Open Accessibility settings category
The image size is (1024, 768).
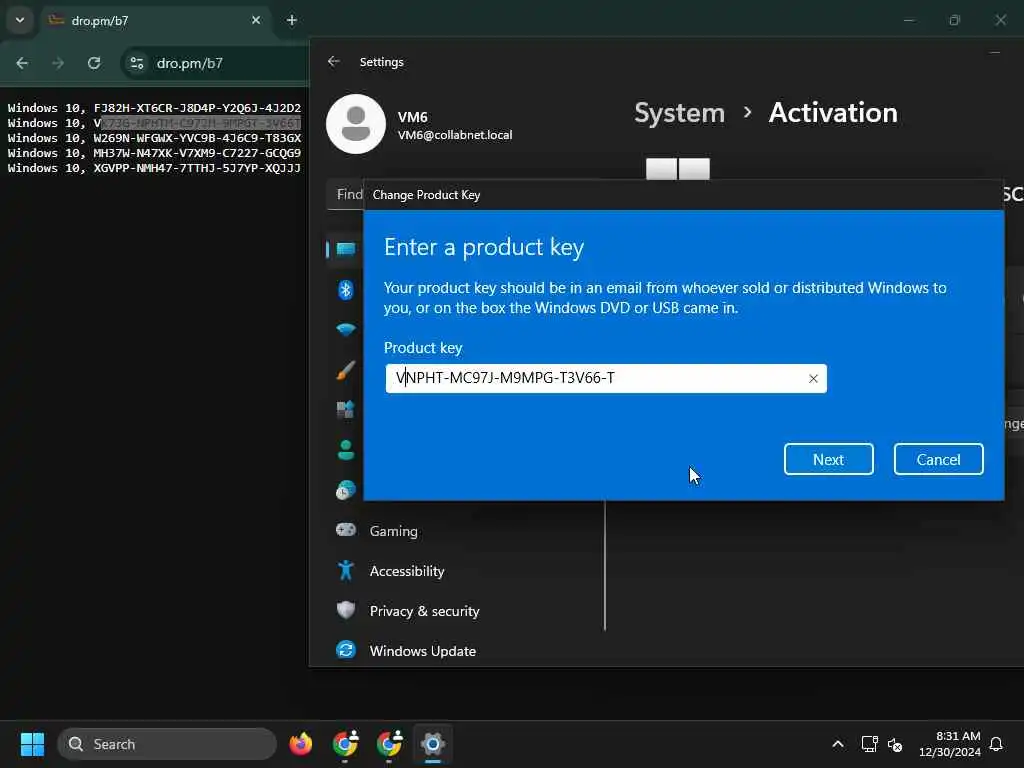click(407, 571)
